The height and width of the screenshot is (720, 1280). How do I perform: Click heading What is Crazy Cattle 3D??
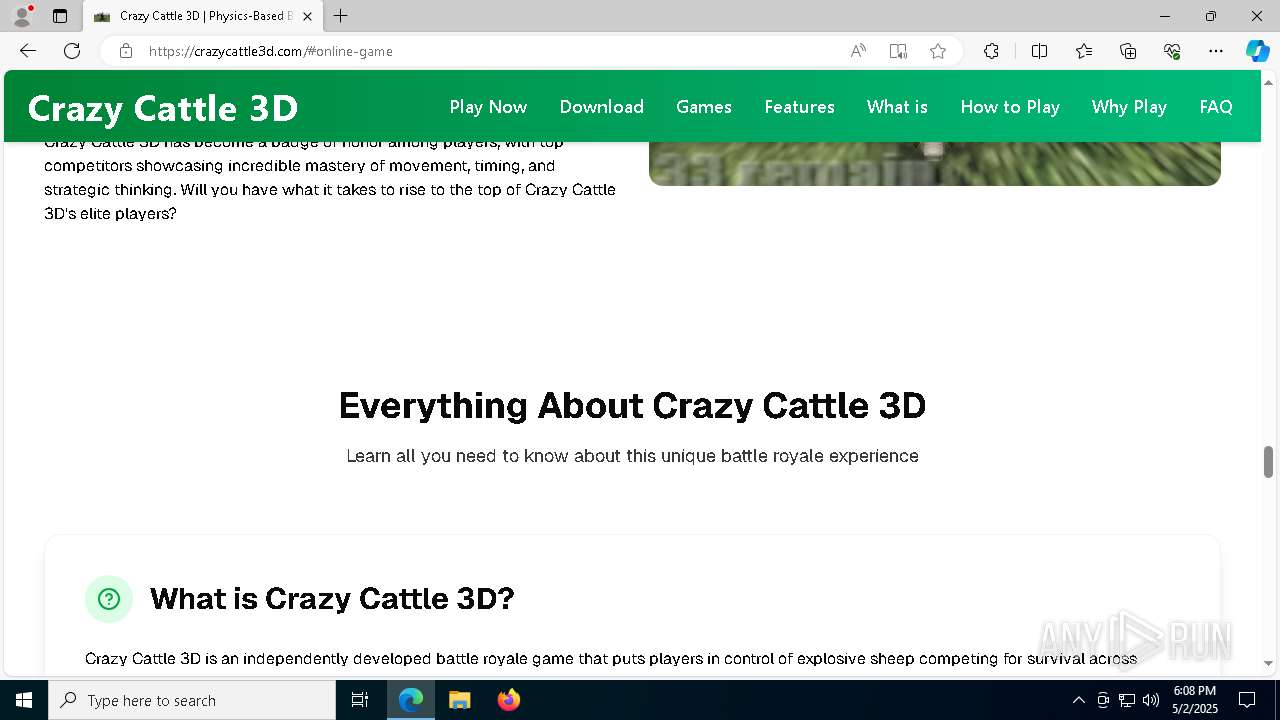point(332,599)
